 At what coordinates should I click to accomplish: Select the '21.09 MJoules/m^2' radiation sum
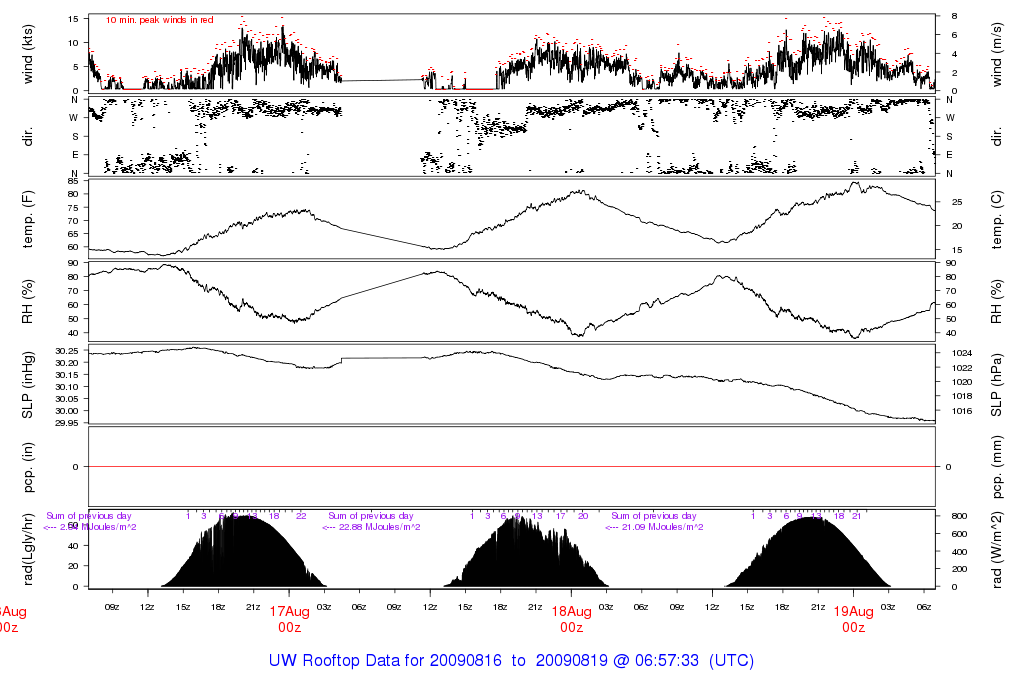pos(662,527)
